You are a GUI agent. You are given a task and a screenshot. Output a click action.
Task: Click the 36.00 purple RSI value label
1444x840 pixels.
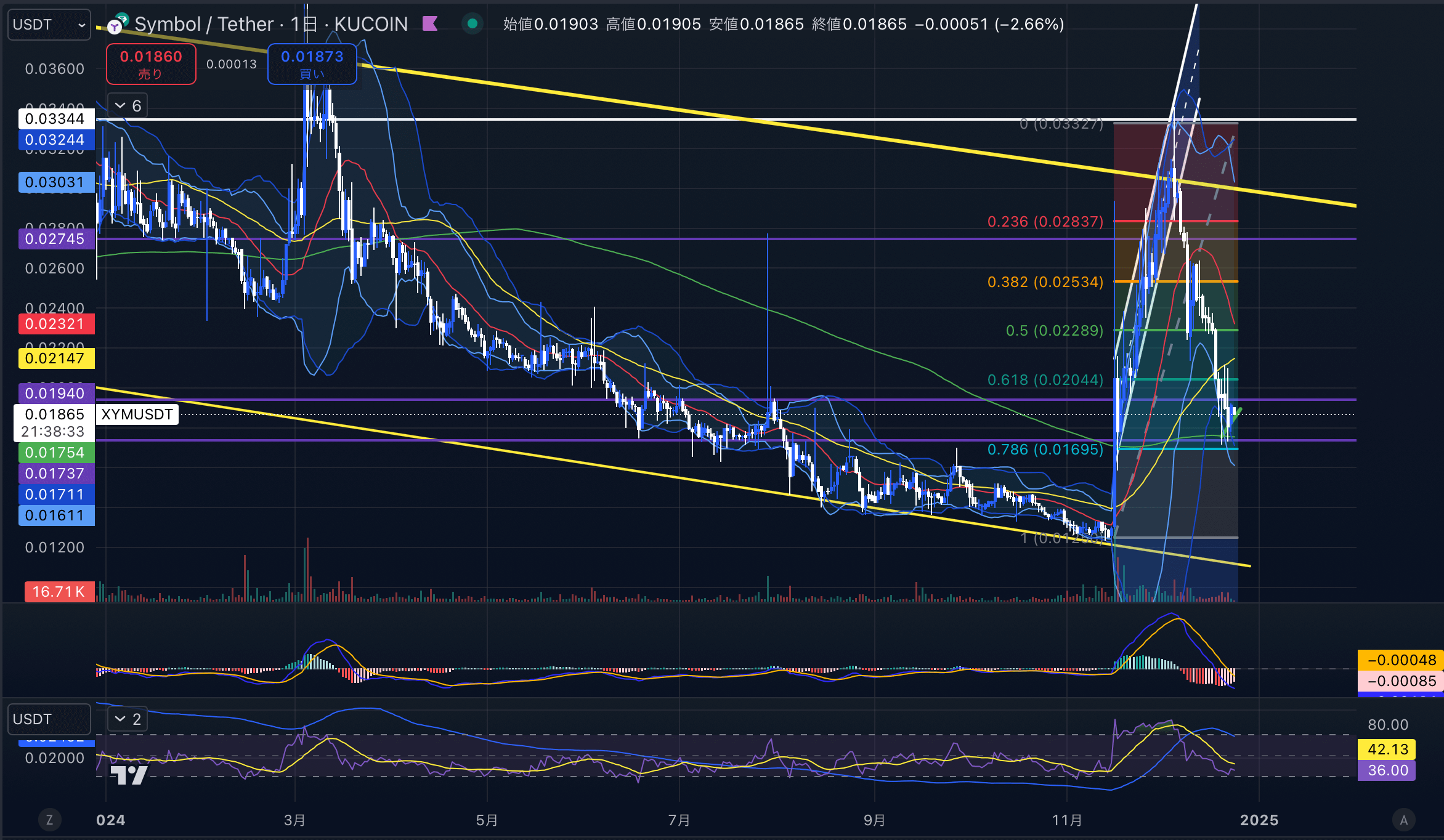pyautogui.click(x=1387, y=770)
